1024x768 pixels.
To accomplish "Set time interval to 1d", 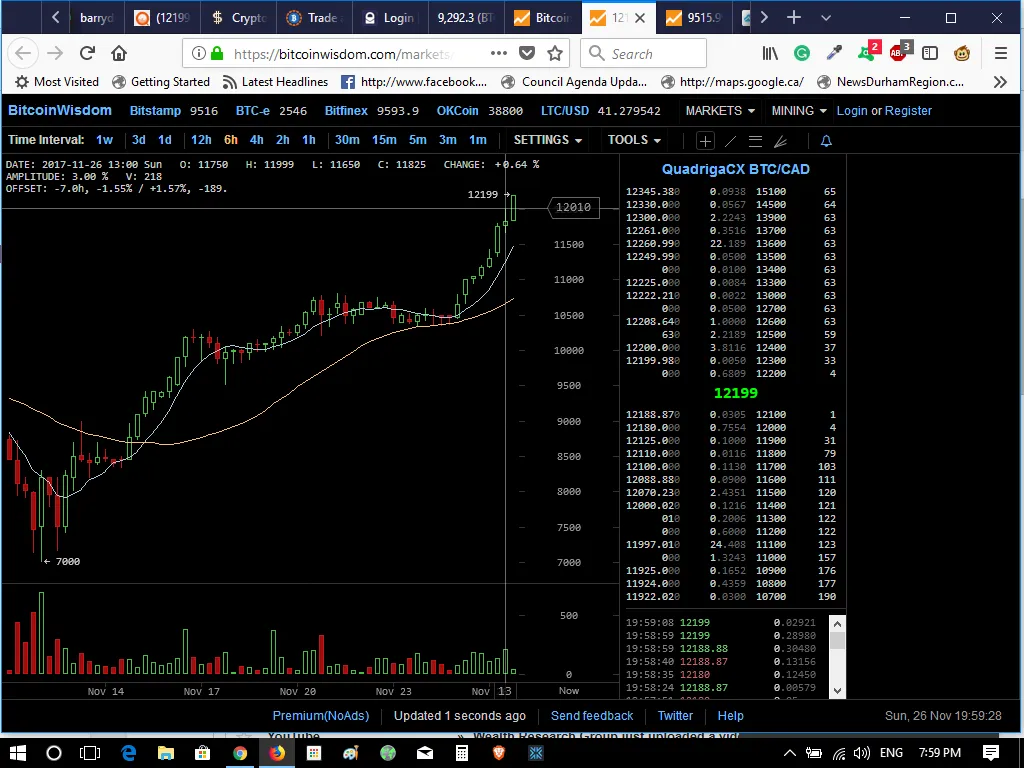I will pos(165,140).
